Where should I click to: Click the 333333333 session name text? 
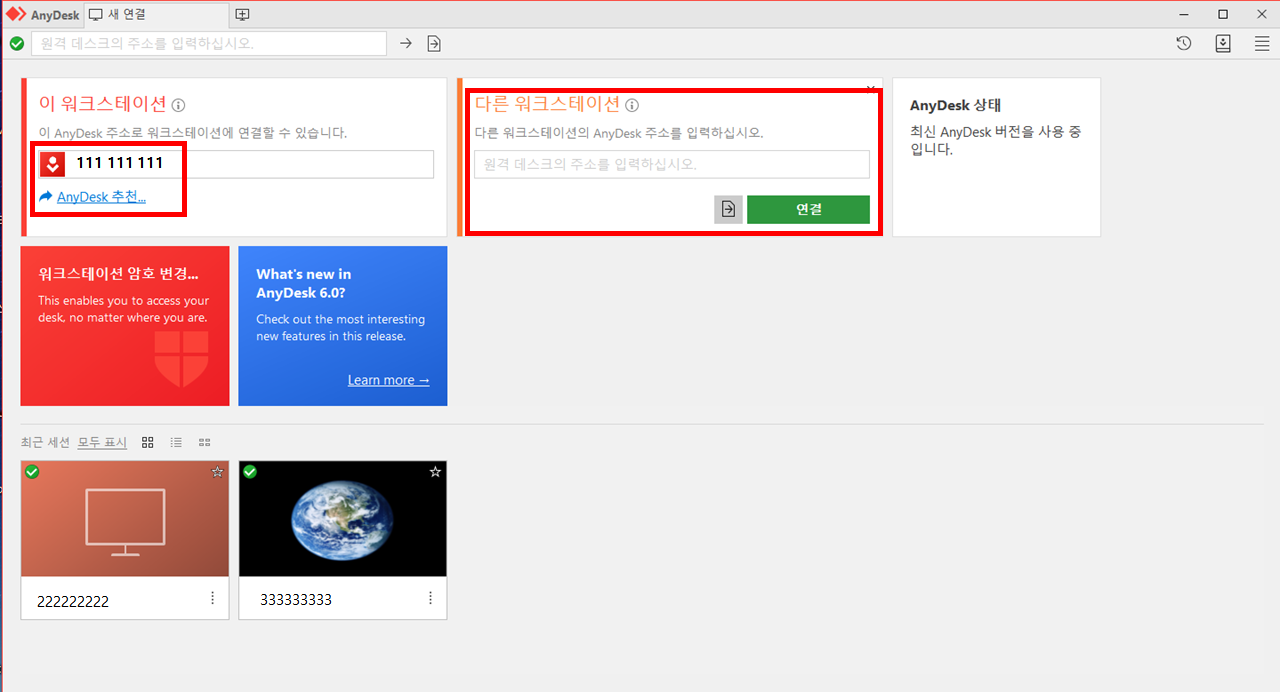tap(296, 600)
